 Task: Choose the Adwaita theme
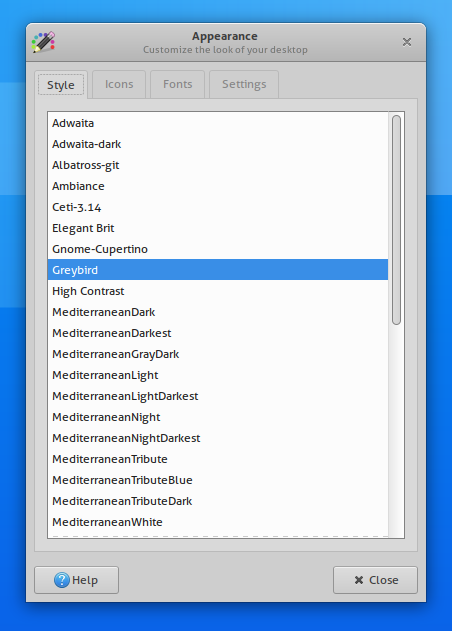218,123
